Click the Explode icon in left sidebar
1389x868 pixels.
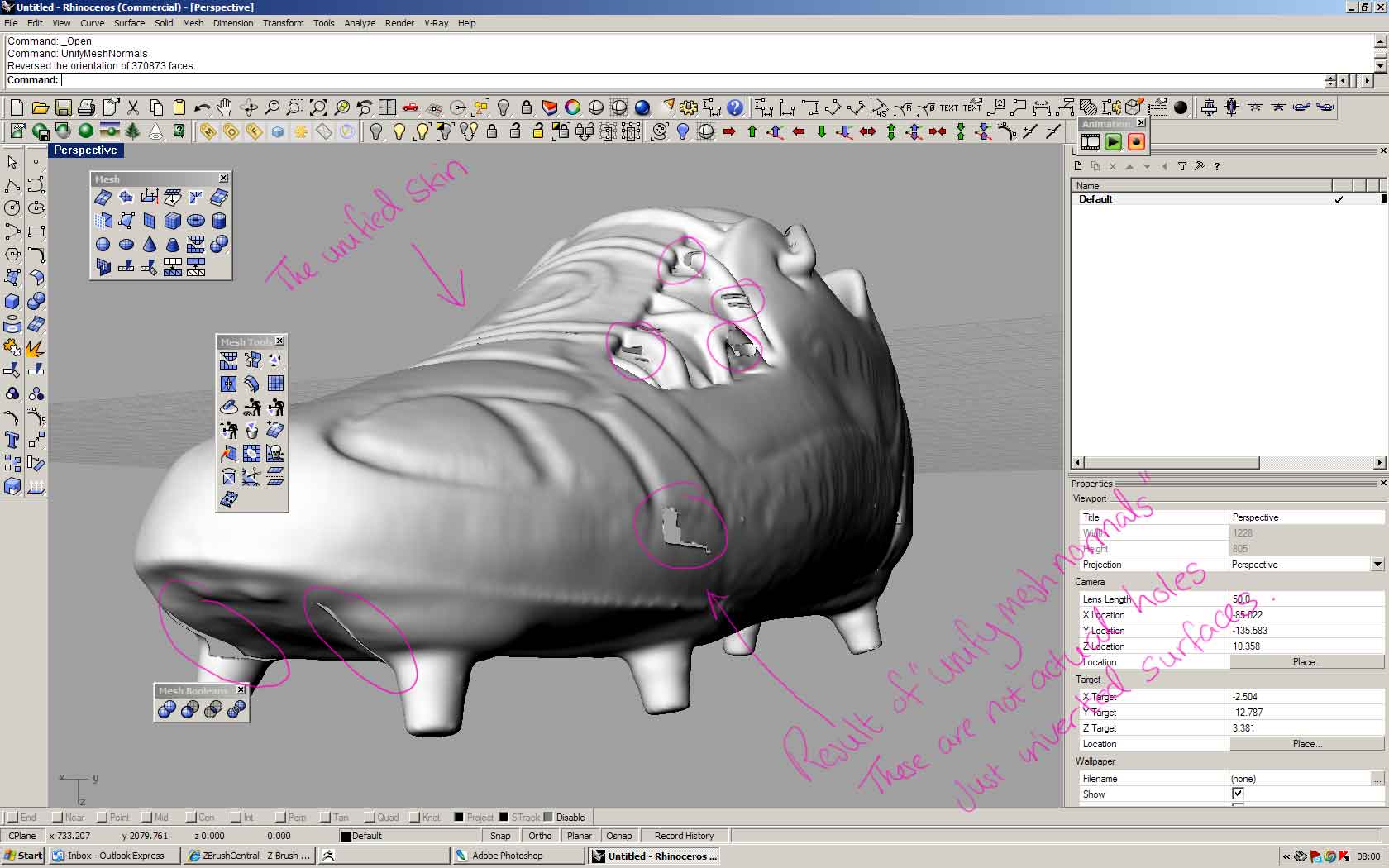pos(36,348)
